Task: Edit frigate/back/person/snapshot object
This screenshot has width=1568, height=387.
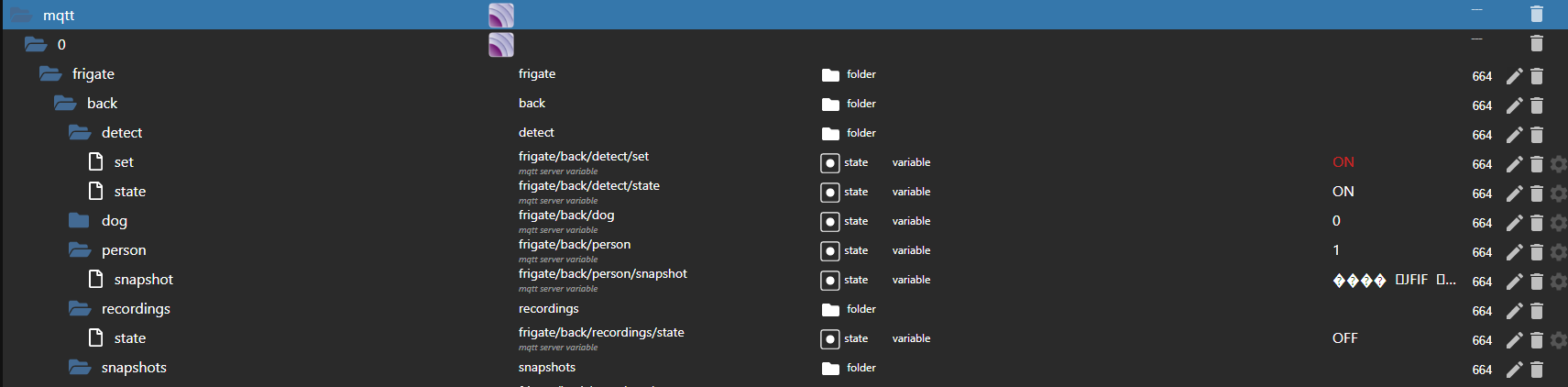Action: 1514,282
